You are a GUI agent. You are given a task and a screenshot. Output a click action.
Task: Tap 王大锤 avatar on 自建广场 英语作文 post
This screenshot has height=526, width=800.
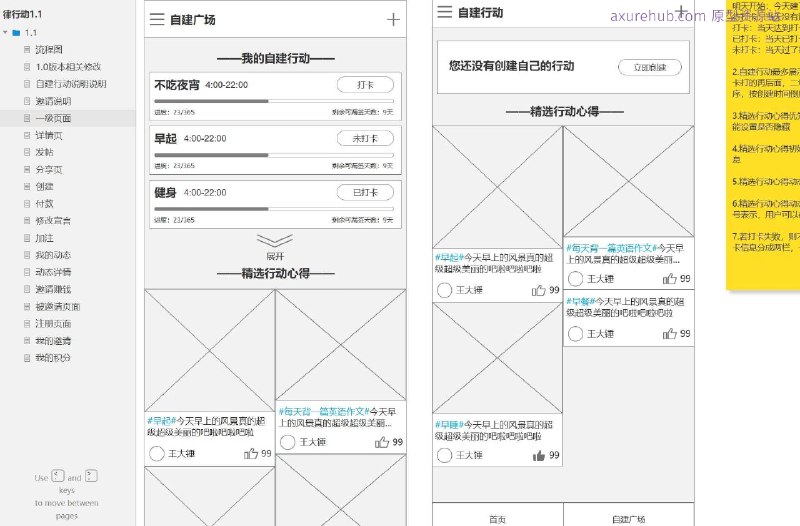pos(288,442)
